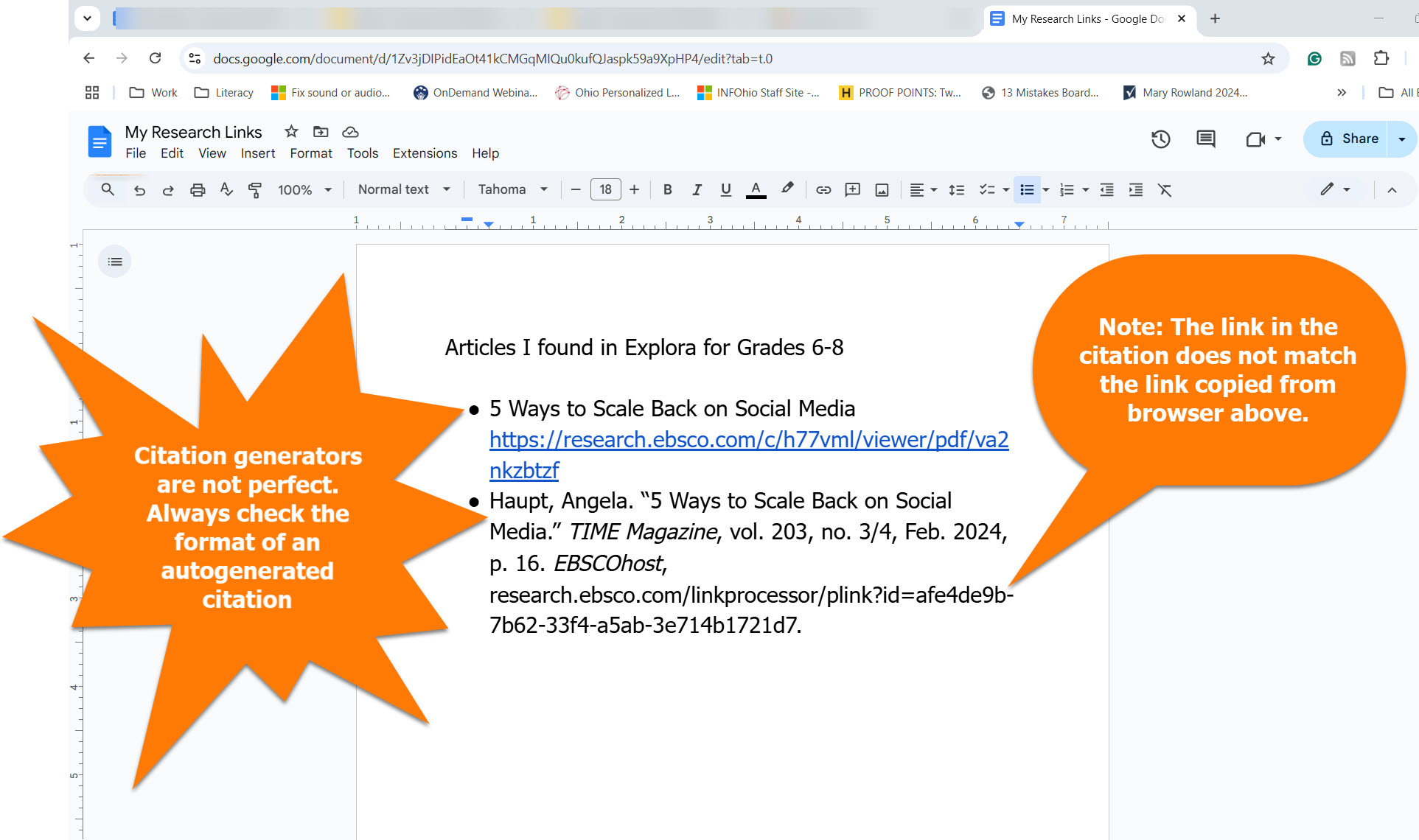The image size is (1419, 840).
Task: Expand bulleted list style options
Action: [x=1045, y=189]
